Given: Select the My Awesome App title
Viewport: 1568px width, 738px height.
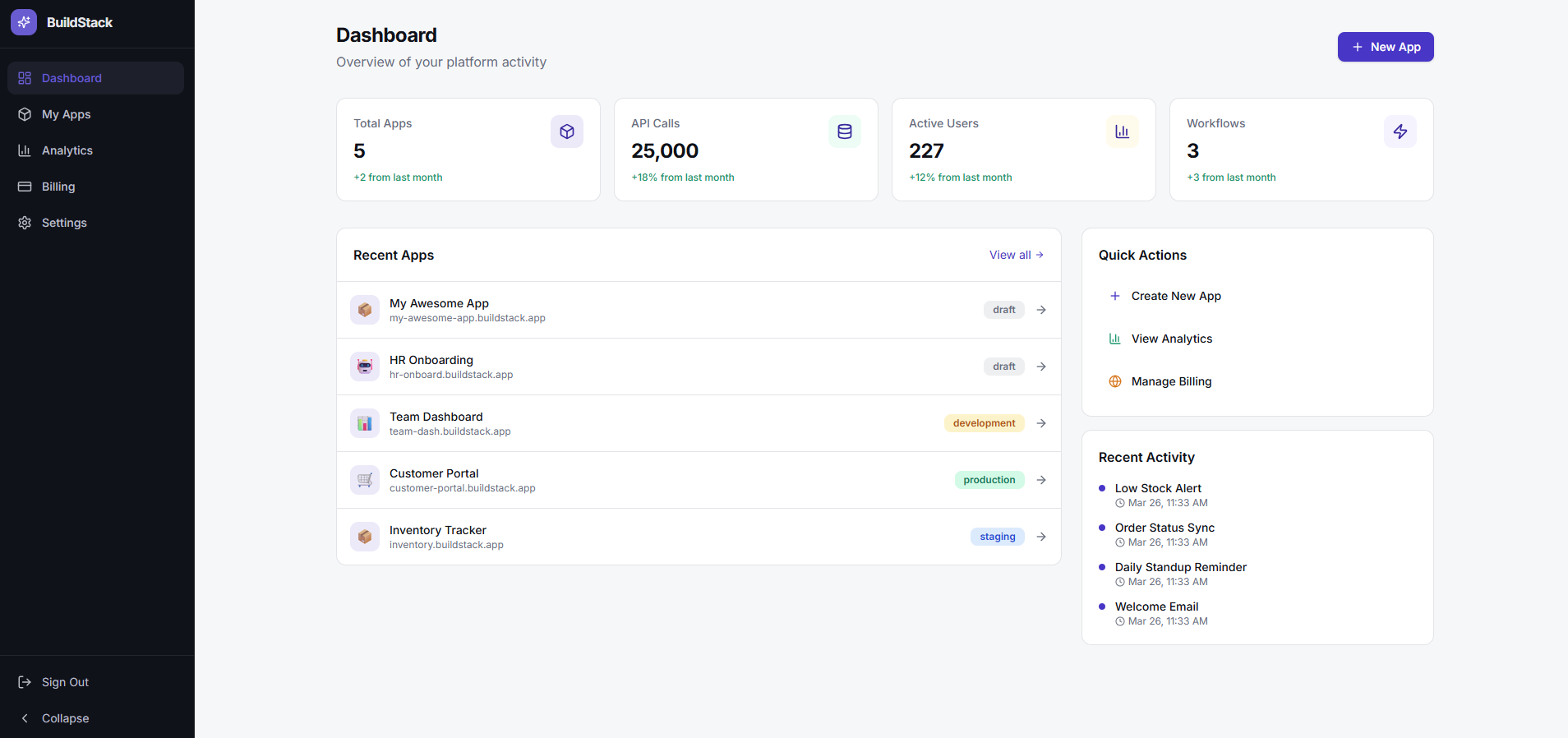Looking at the screenshot, I should coord(439,303).
